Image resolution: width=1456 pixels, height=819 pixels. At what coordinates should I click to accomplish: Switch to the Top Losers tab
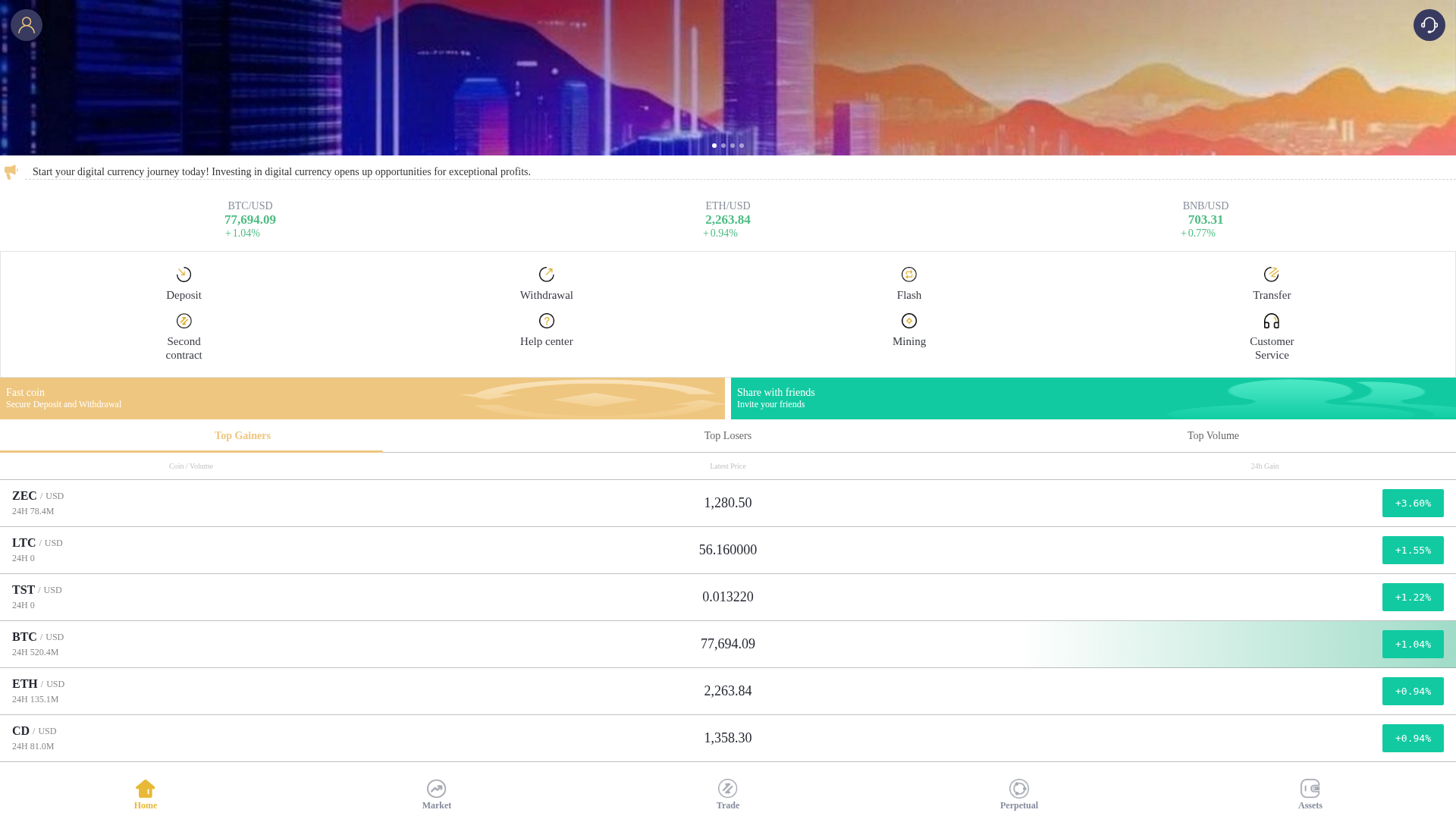(x=728, y=436)
